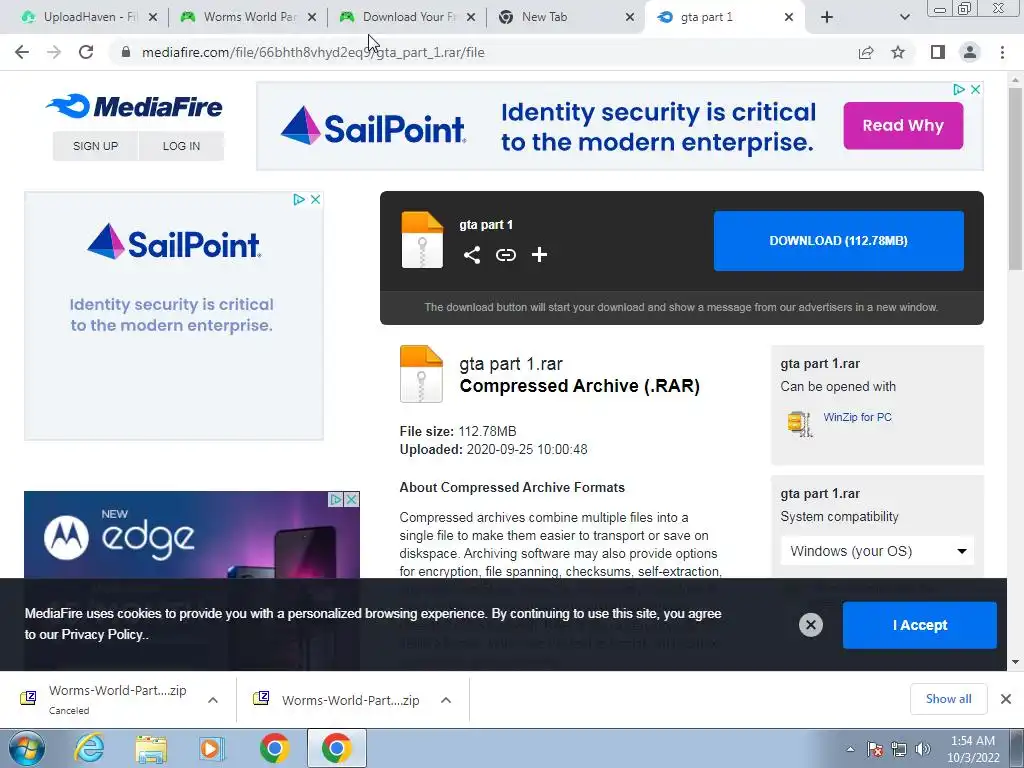The image size is (1024, 768).
Task: Click the share page icon in address bar
Action: (866, 52)
